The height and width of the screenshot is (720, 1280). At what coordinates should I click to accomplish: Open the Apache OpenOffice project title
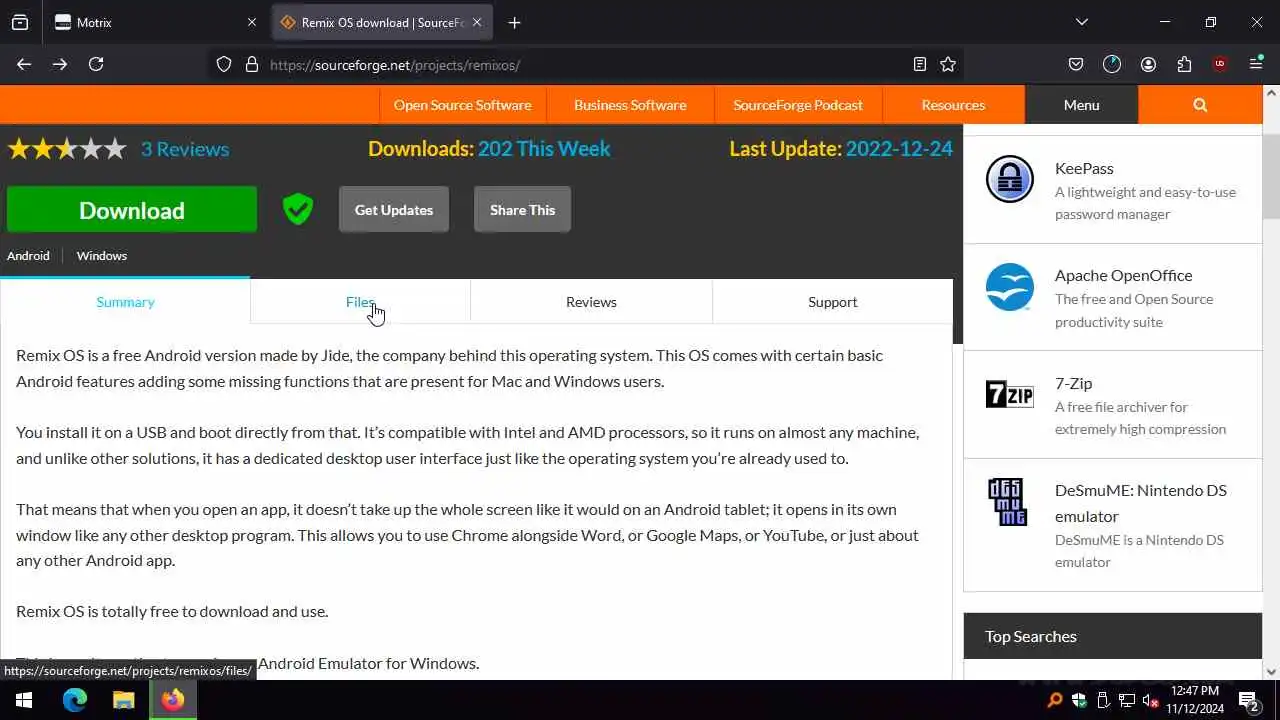click(1123, 275)
